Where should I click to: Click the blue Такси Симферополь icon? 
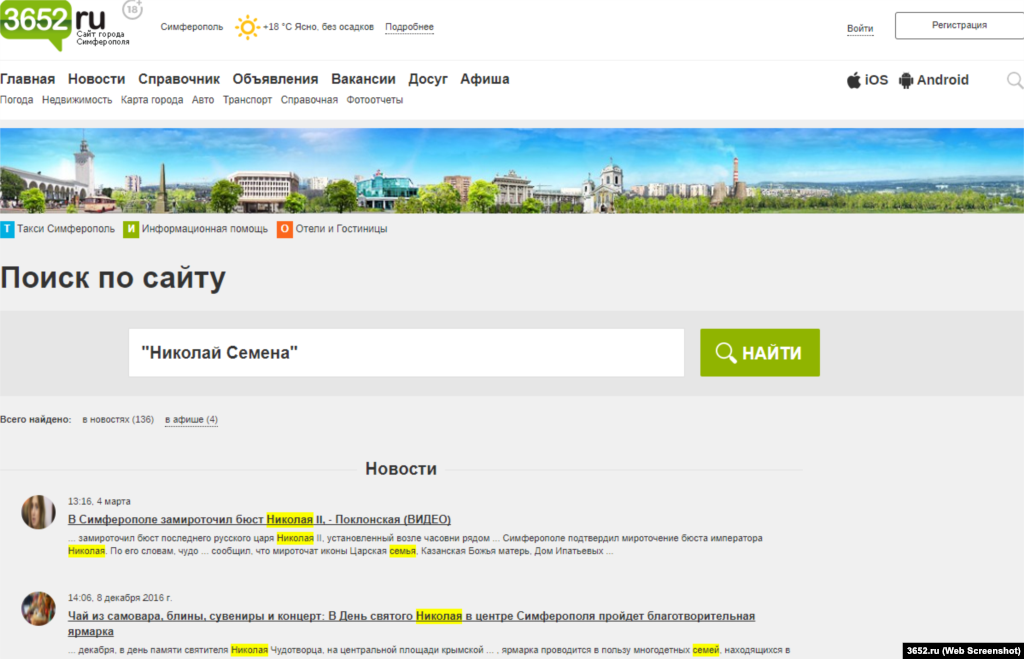7,229
